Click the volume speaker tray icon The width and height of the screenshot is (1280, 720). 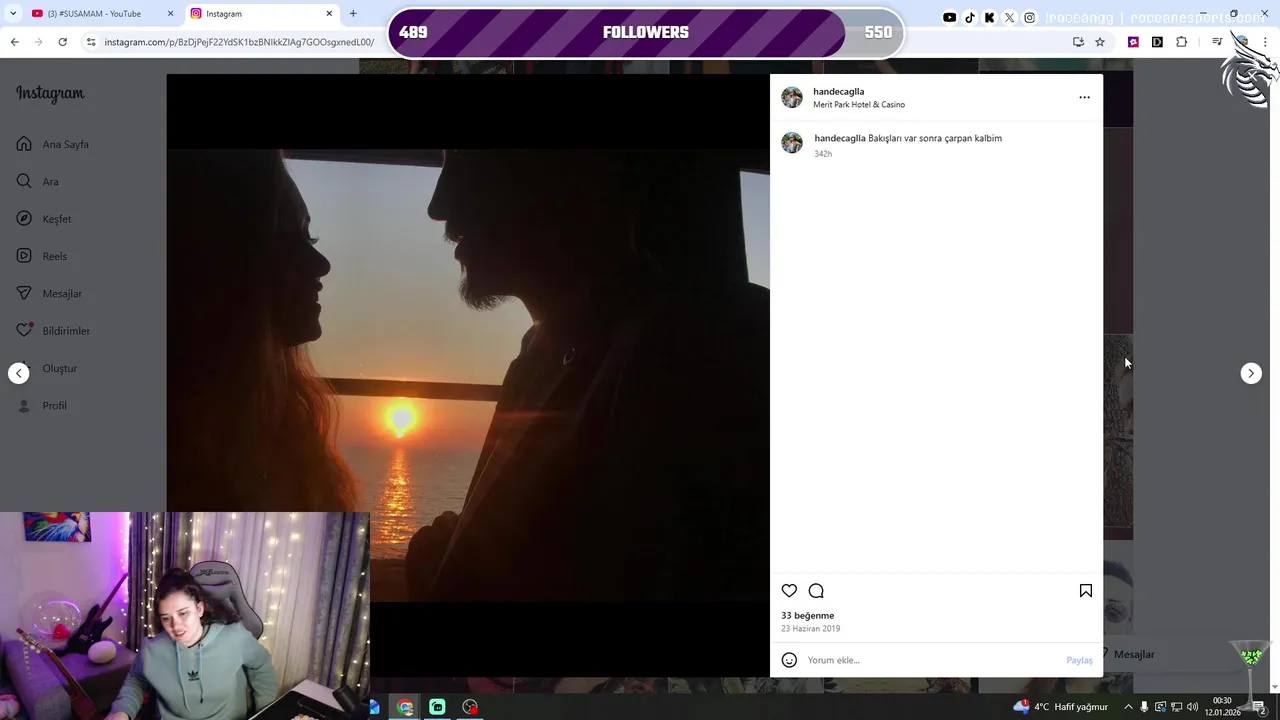click(1192, 707)
